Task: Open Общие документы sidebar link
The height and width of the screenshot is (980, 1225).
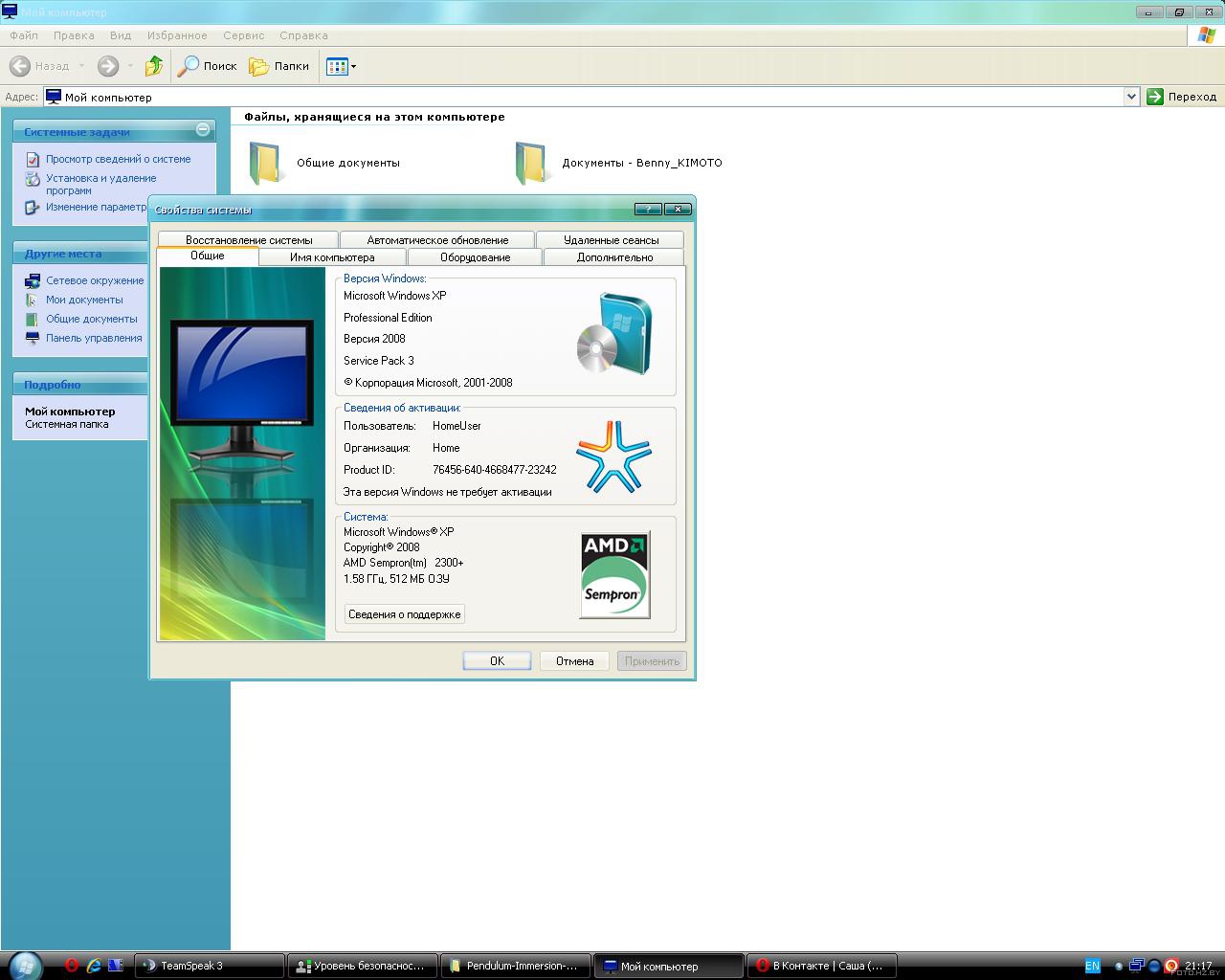Action: 92,319
